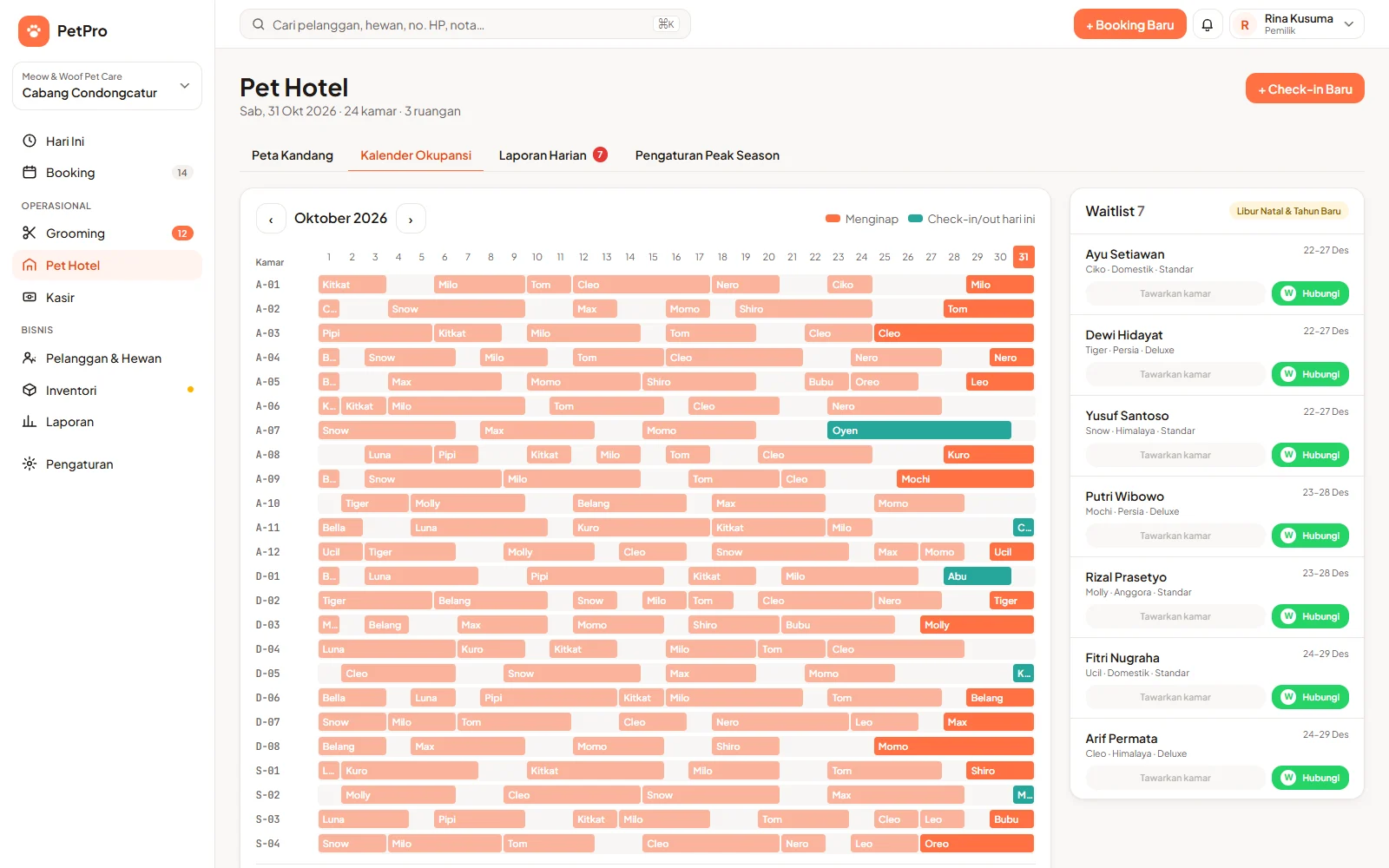The height and width of the screenshot is (868, 1389).
Task: Click Tawarkan kamar for Putri Wibowo
Action: tap(1175, 536)
